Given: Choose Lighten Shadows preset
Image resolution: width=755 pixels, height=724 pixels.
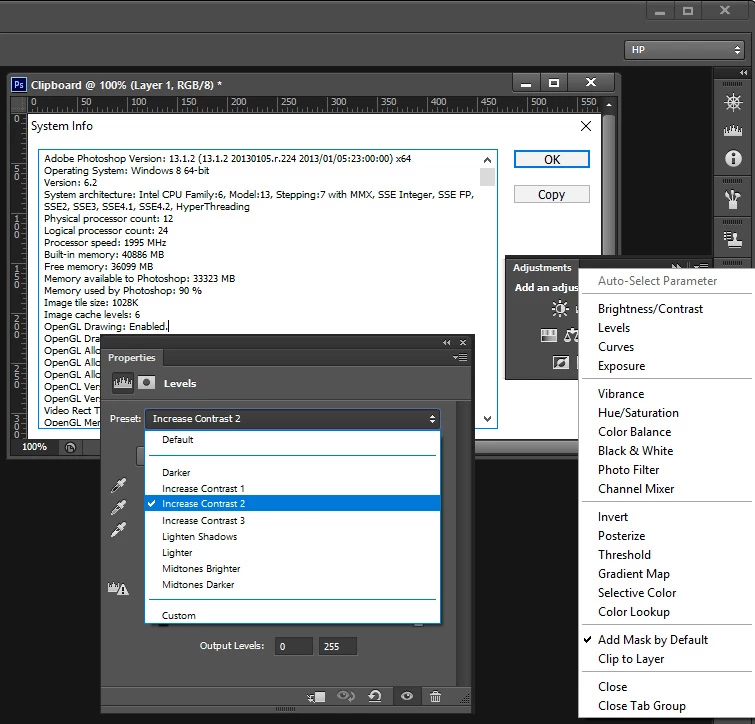Looking at the screenshot, I should pyautogui.click(x=293, y=537).
